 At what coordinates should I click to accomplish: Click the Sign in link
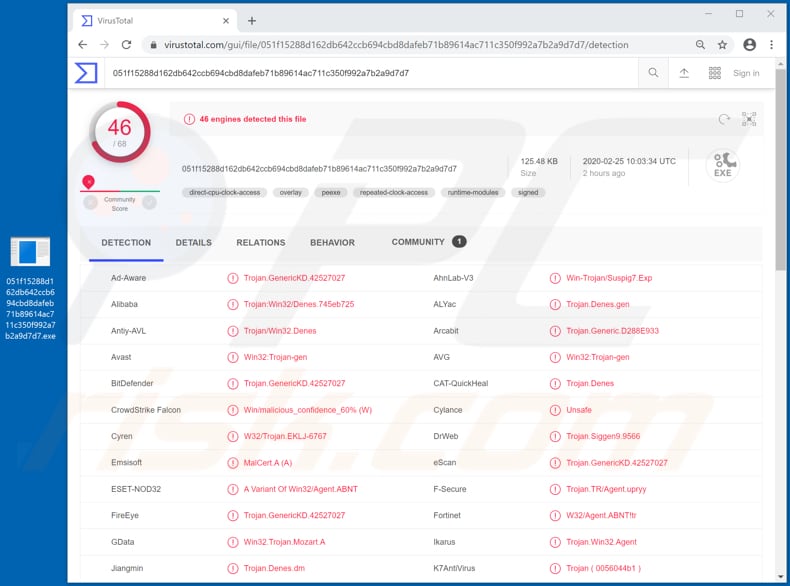(746, 73)
